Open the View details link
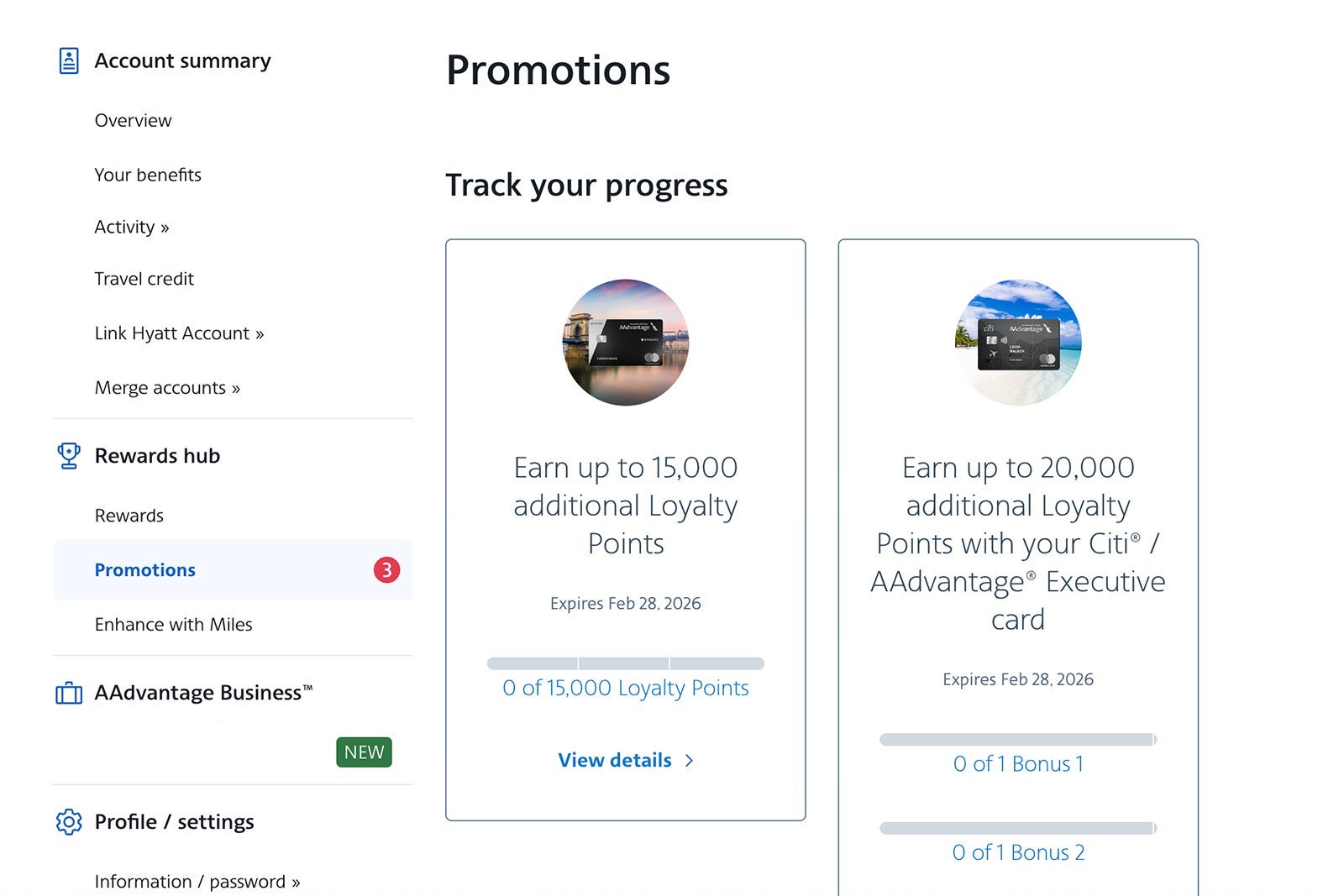The width and height of the screenshot is (1344, 896). coord(625,760)
